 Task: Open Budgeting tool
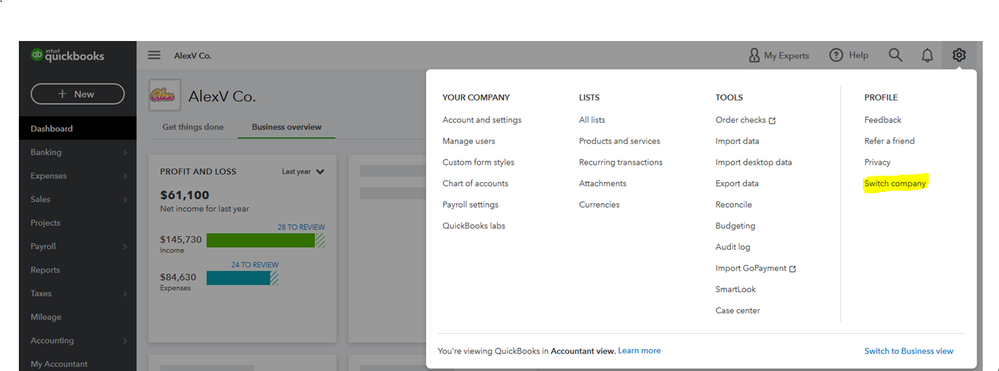pyautogui.click(x=735, y=226)
